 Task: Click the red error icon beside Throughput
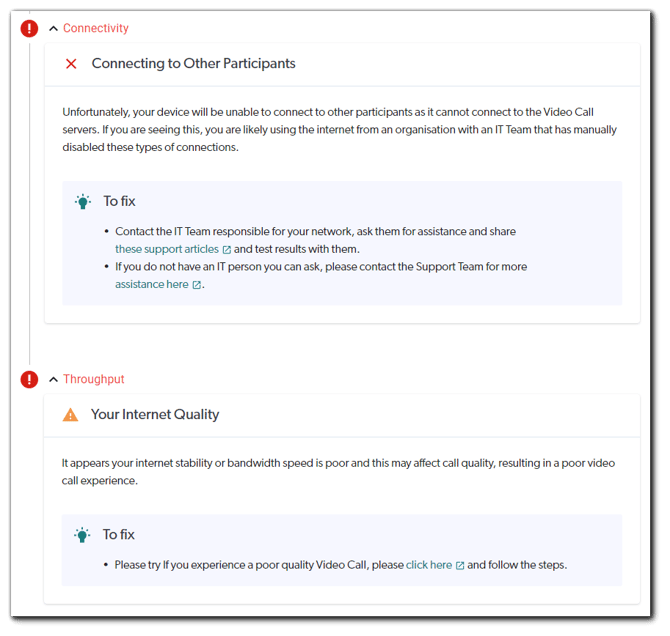29,379
